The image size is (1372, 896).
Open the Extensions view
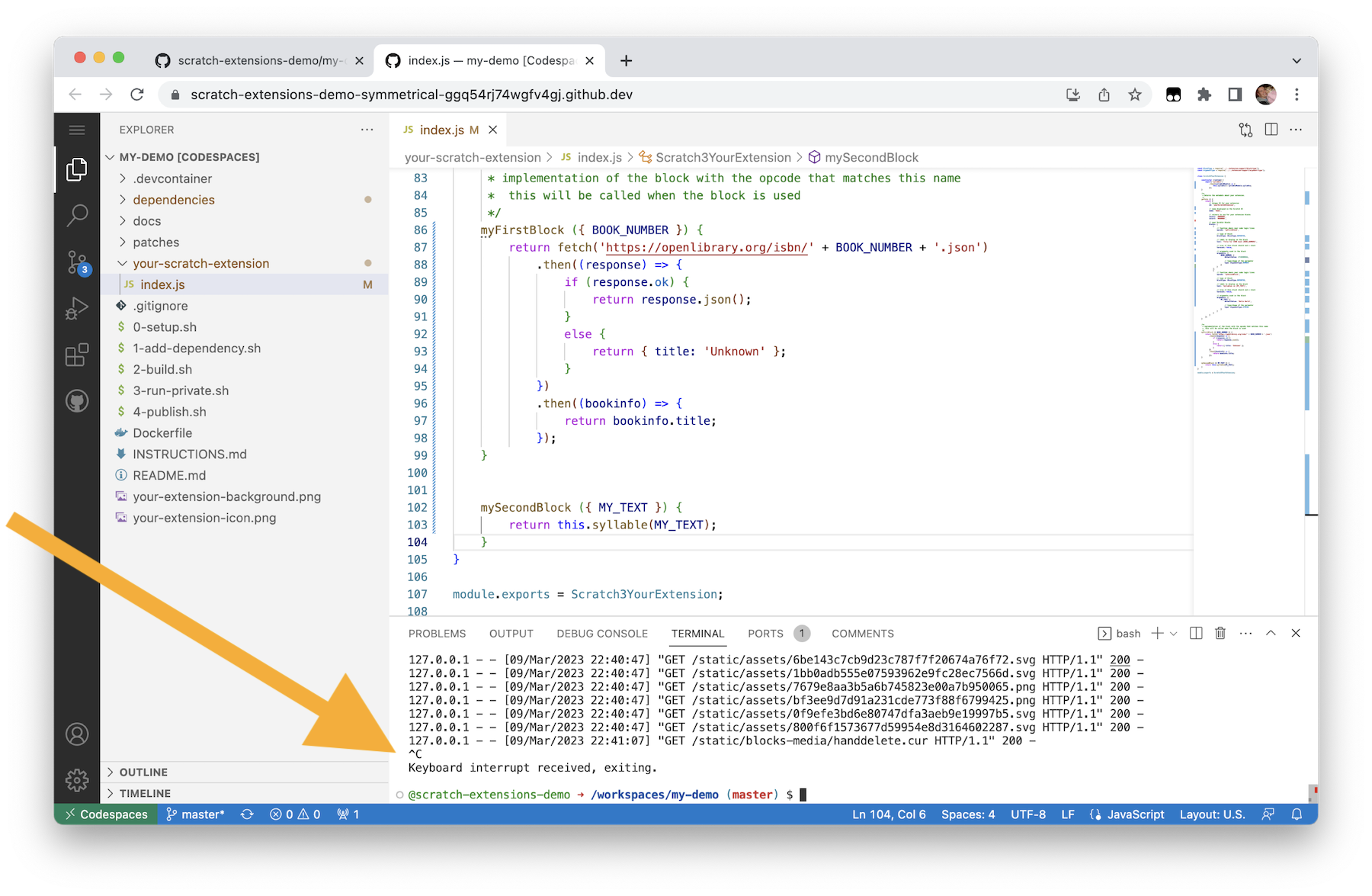(x=76, y=355)
